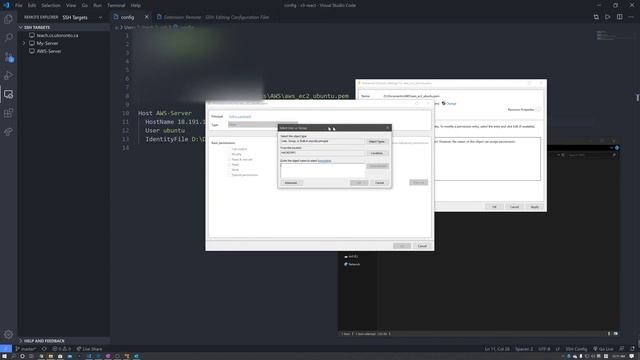Select AWS-Server in SSH targets list
Screen dimensions: 640x360
pyautogui.click(x=49, y=51)
